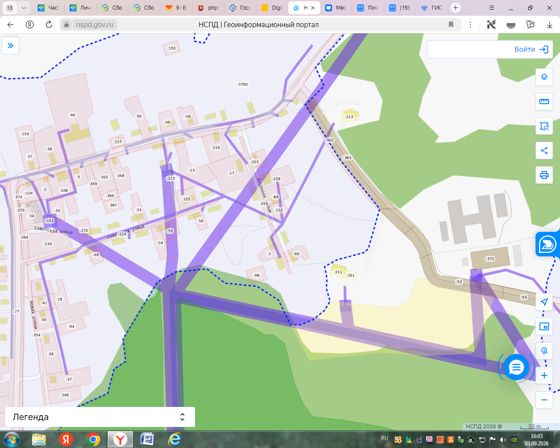Open the blue chat support bubble
560x448 pixels.
(x=516, y=367)
